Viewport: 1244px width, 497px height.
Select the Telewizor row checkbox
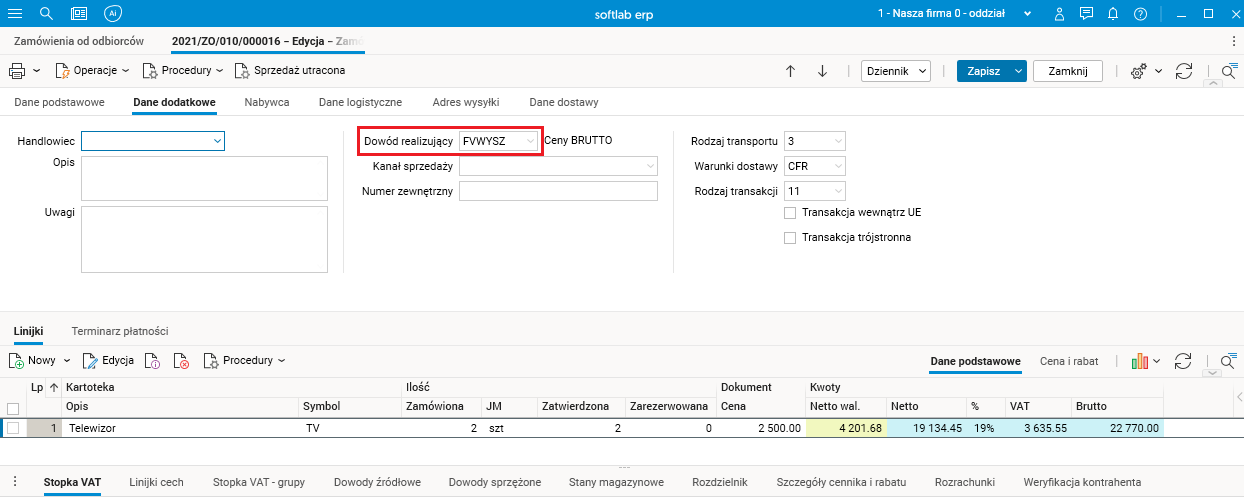[13, 428]
